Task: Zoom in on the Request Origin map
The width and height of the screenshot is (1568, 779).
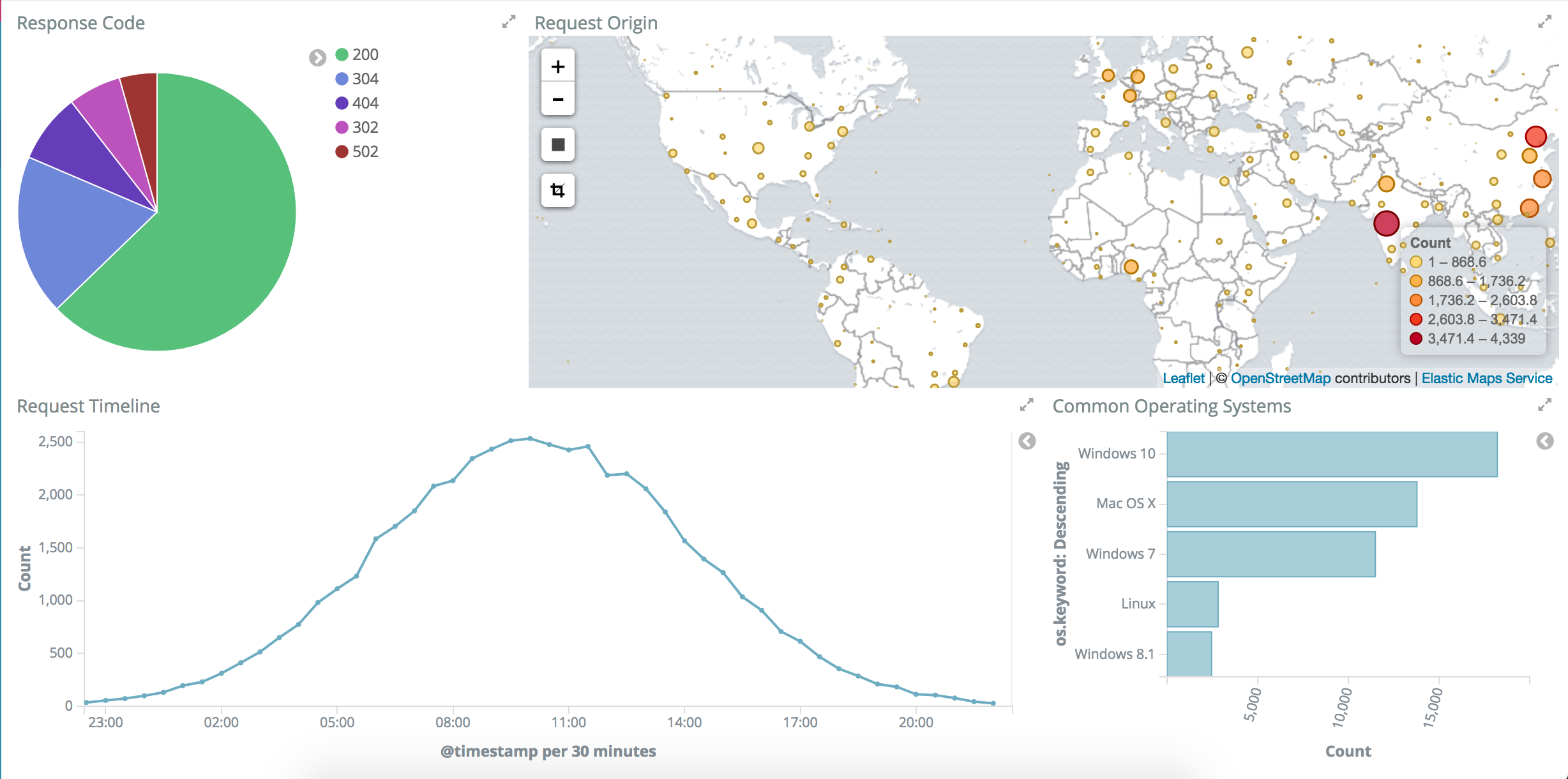Action: (557, 66)
